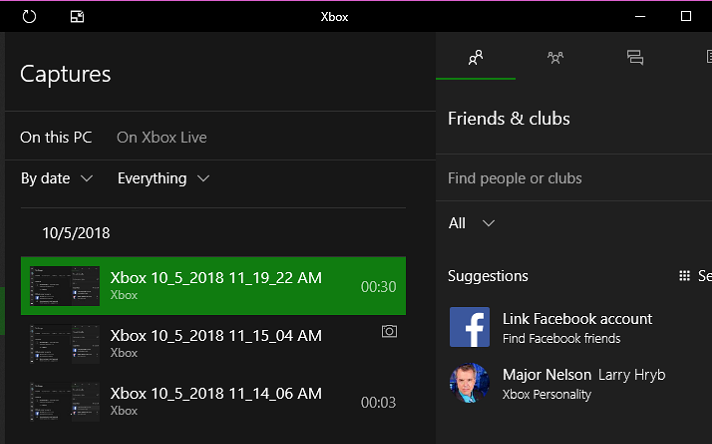
Task: Select the On this PC tab
Action: click(56, 137)
